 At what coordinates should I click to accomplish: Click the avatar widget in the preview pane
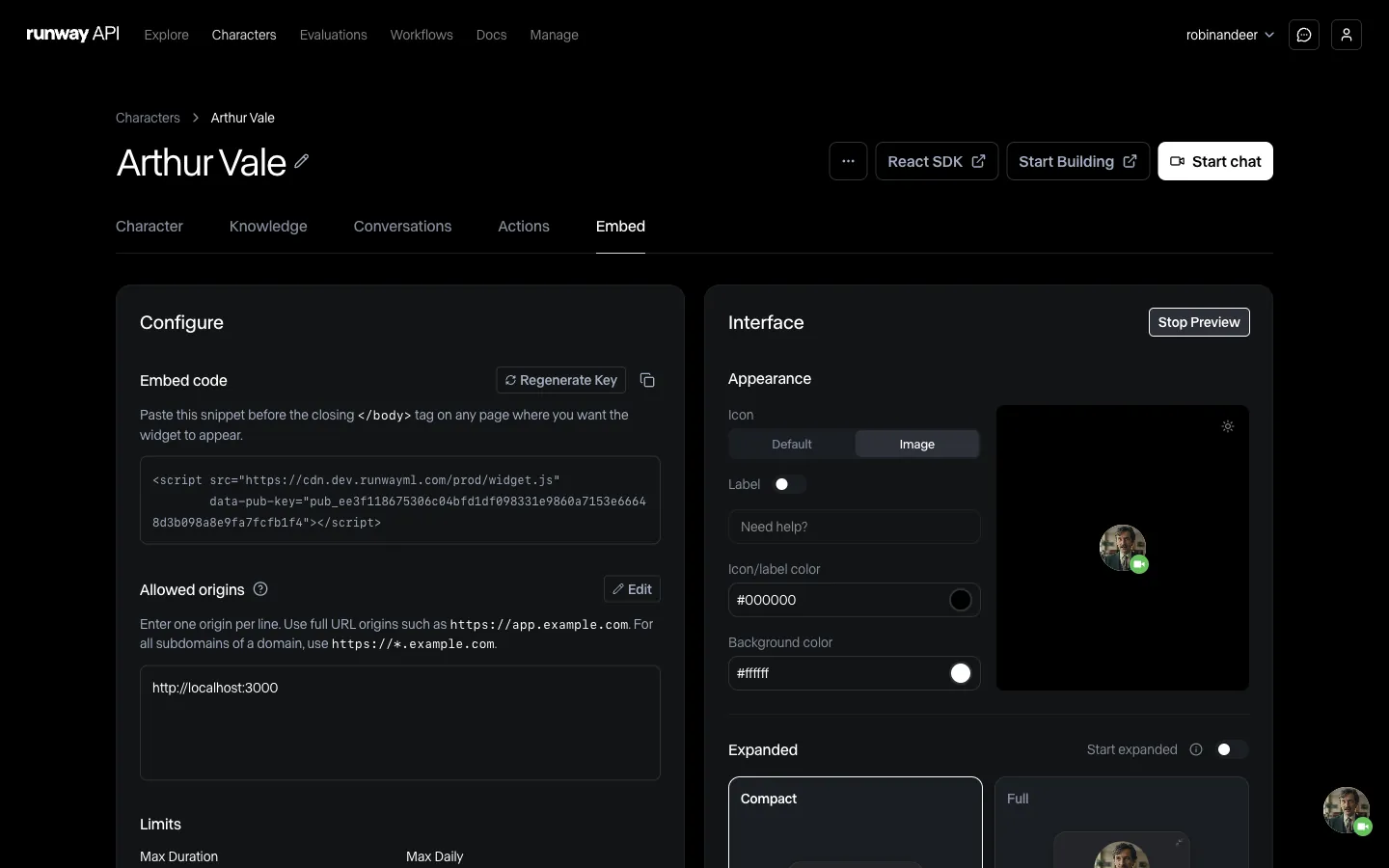1124,549
